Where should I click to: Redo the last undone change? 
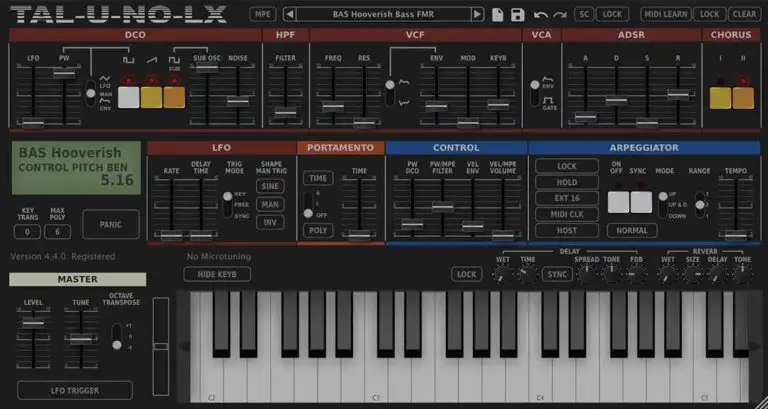(x=560, y=15)
